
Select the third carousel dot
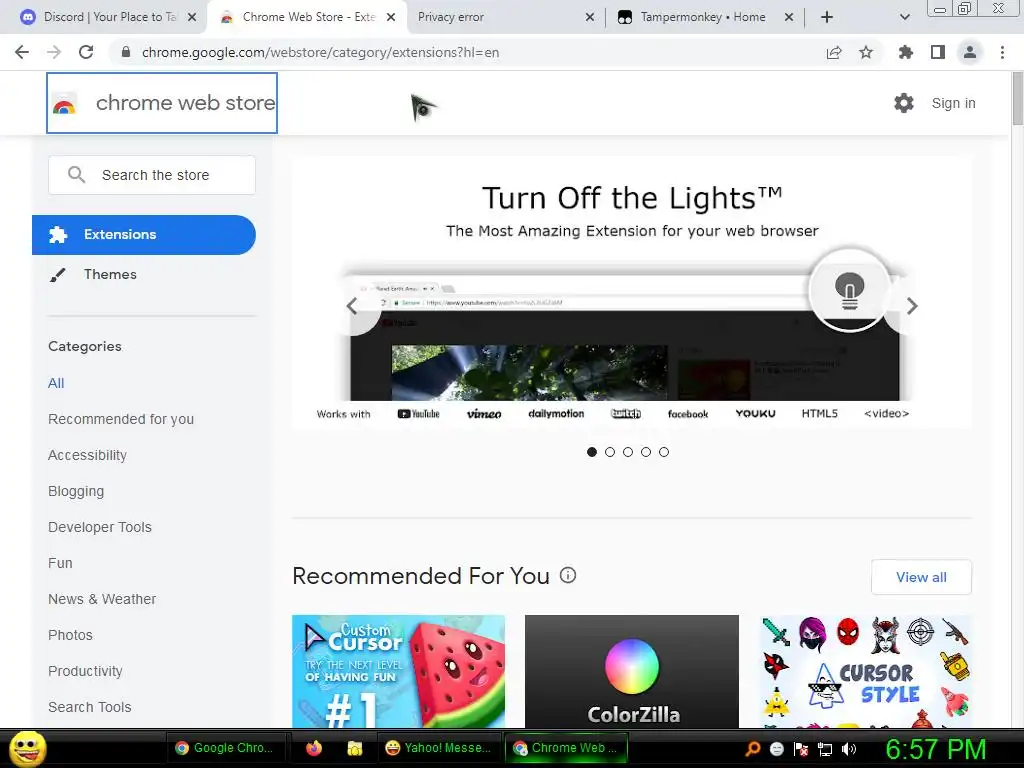click(628, 452)
